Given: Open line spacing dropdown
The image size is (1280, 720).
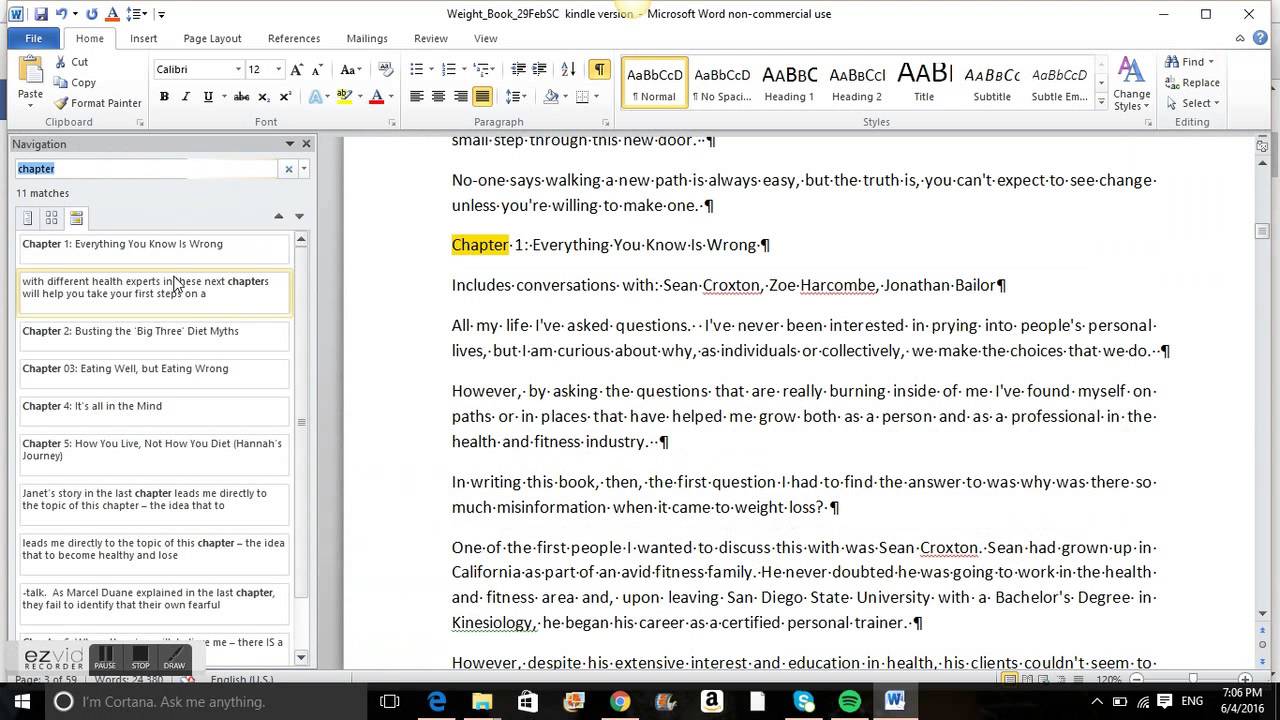Looking at the screenshot, I should [x=516, y=97].
